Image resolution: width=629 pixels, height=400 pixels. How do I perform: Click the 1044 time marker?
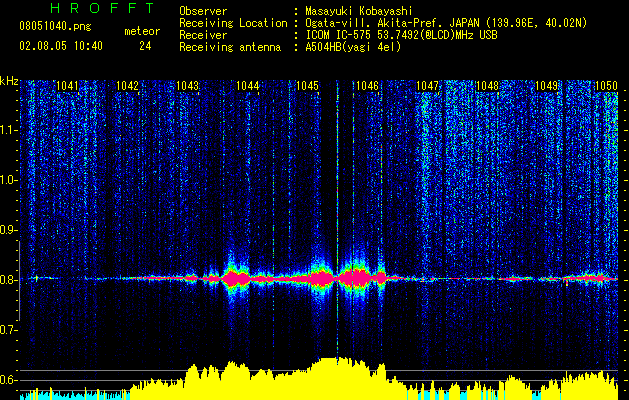[248, 86]
